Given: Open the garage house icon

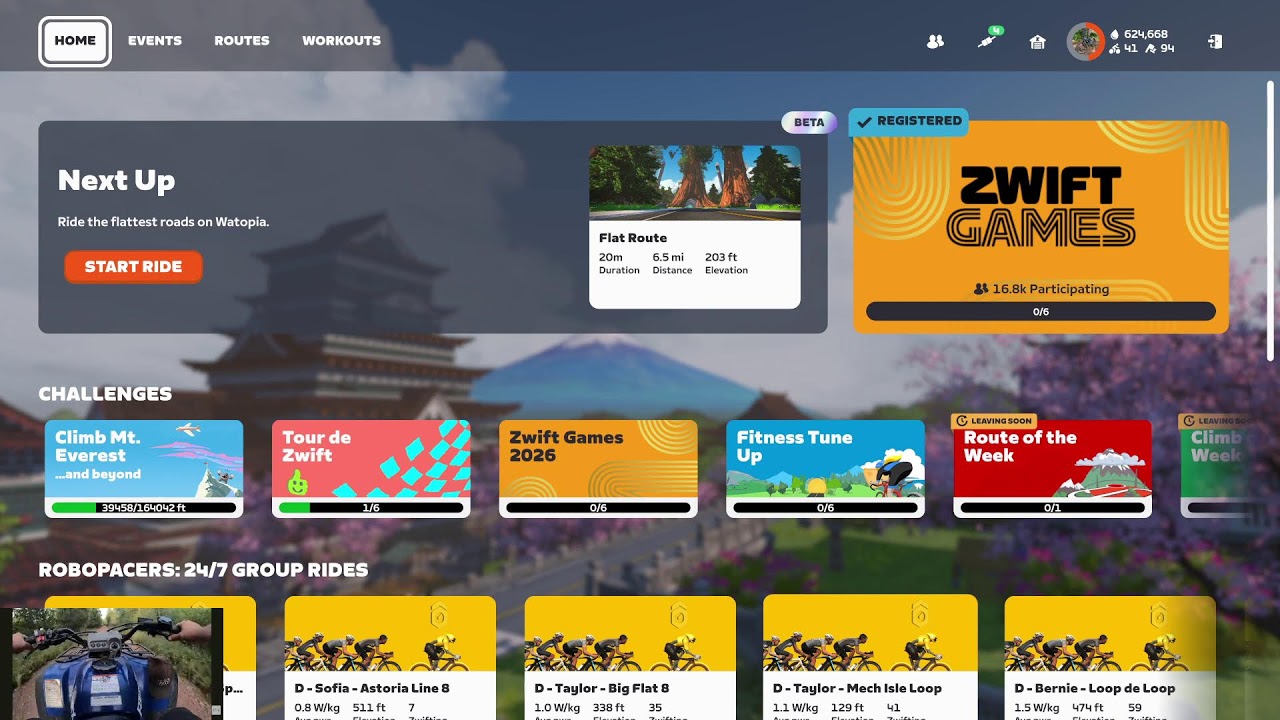Looking at the screenshot, I should (1037, 42).
